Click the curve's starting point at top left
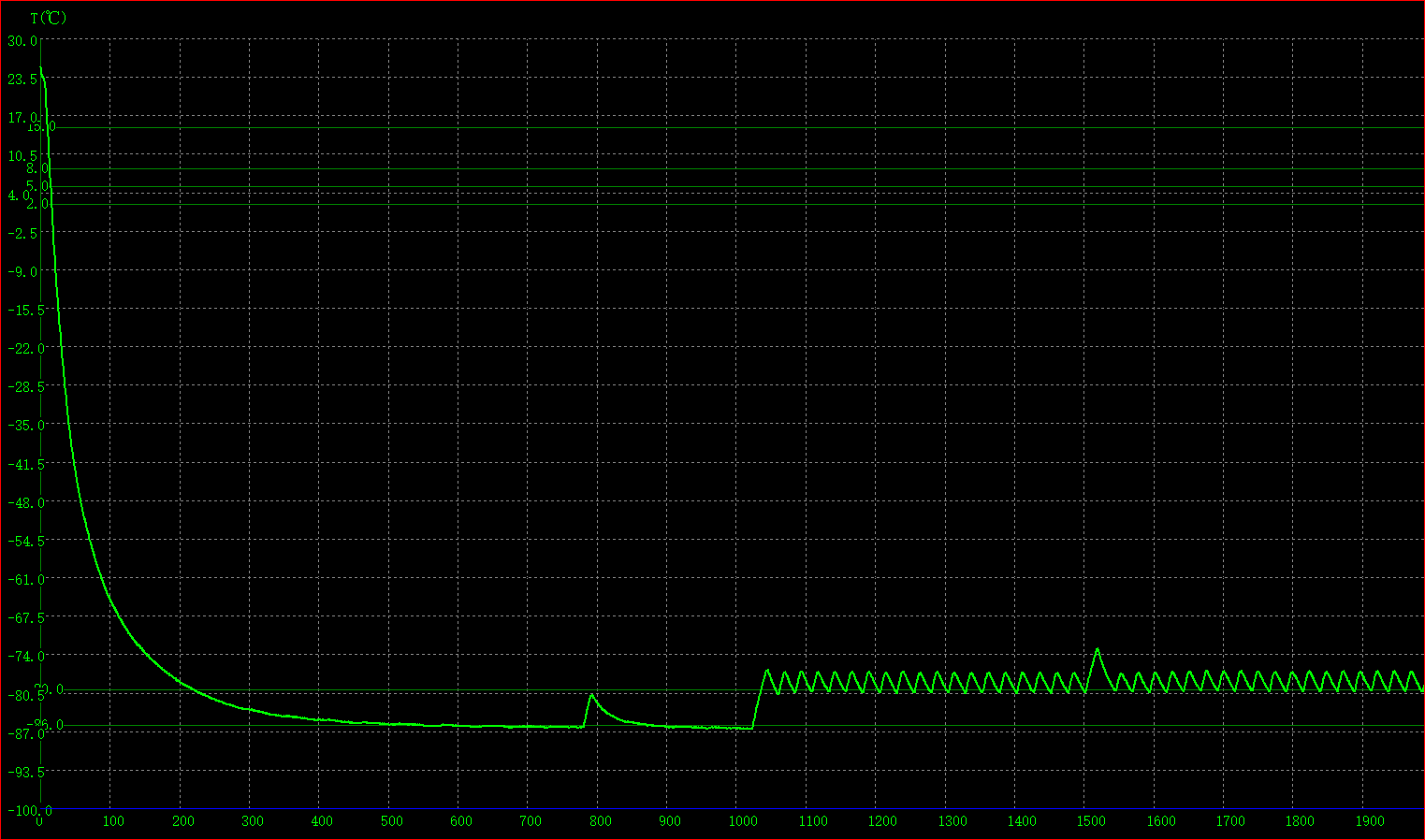Viewport: 1425px width, 840px height. point(40,67)
